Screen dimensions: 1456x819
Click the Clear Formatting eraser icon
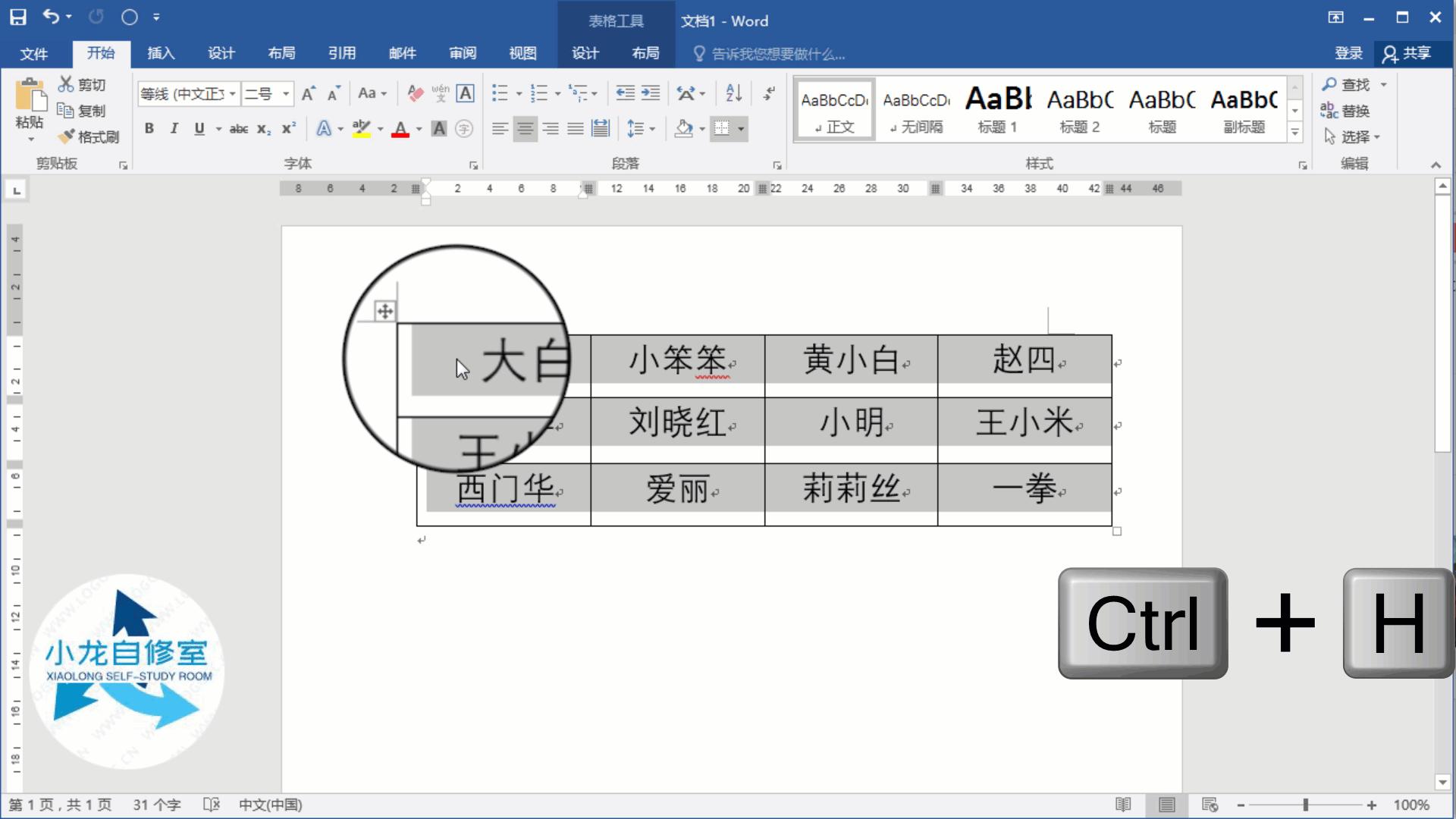coord(414,93)
